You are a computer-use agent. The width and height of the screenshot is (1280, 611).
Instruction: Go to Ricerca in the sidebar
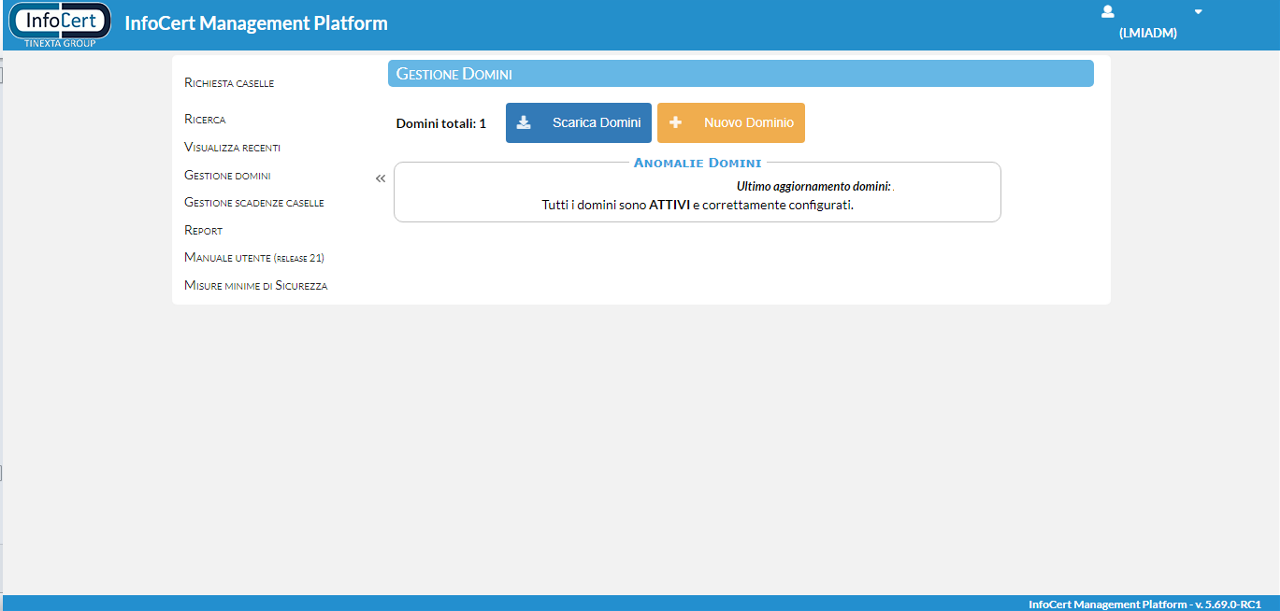pos(205,120)
